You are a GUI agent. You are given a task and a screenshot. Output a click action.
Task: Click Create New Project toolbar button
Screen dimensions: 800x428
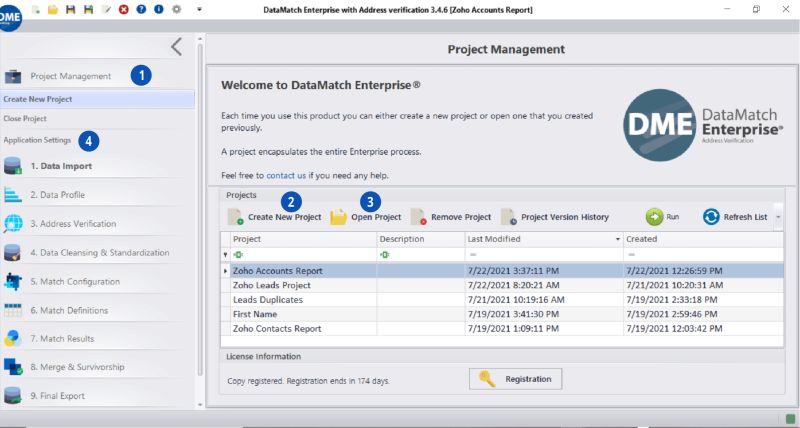coord(274,217)
